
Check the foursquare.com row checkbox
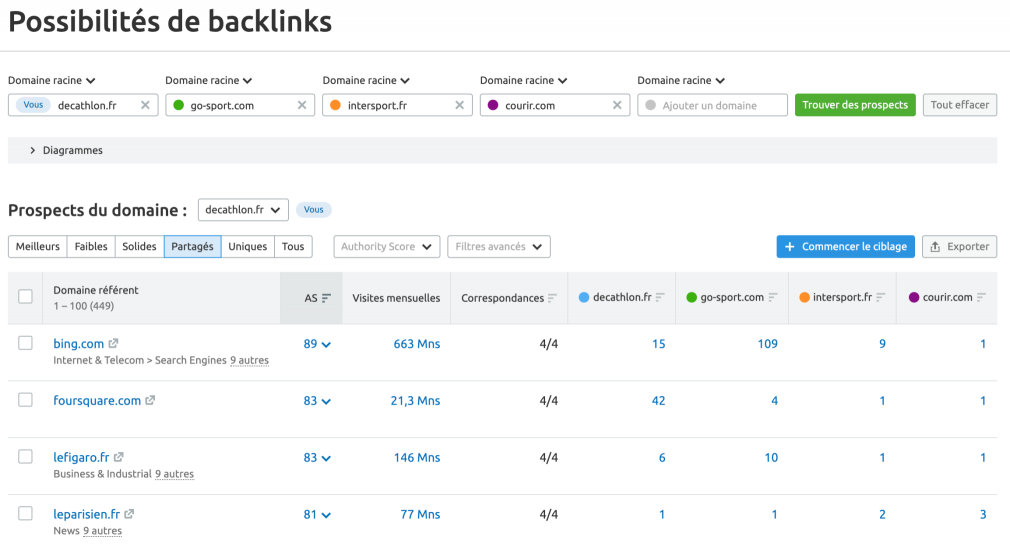[x=25, y=399]
